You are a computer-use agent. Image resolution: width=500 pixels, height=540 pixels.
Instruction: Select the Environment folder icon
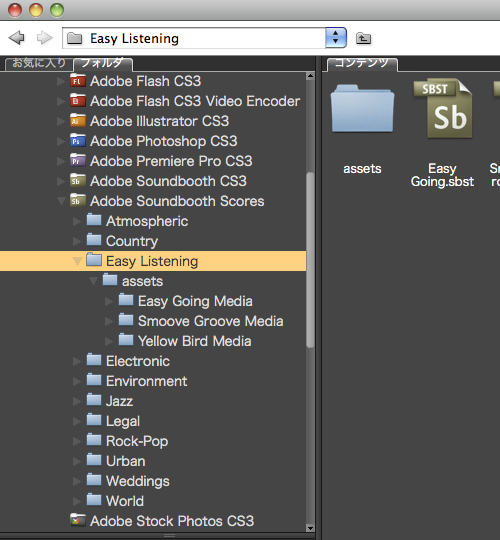pos(94,380)
